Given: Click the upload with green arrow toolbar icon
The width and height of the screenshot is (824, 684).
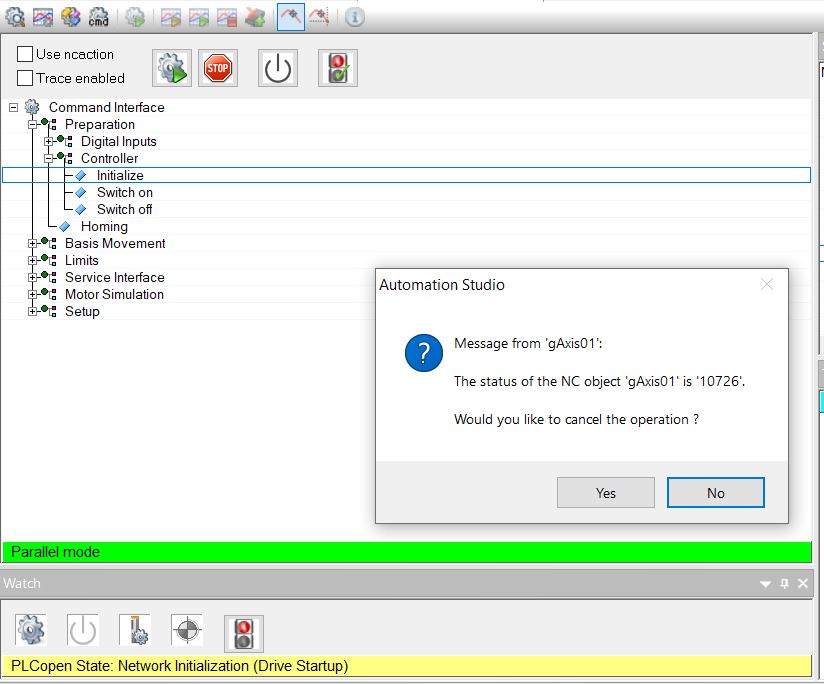Looking at the screenshot, I should click(255, 17).
